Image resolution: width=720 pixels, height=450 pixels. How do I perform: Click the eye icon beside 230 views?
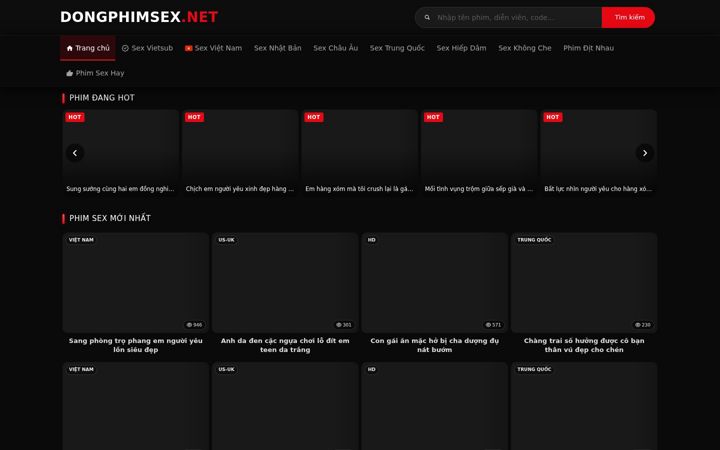pos(638,325)
